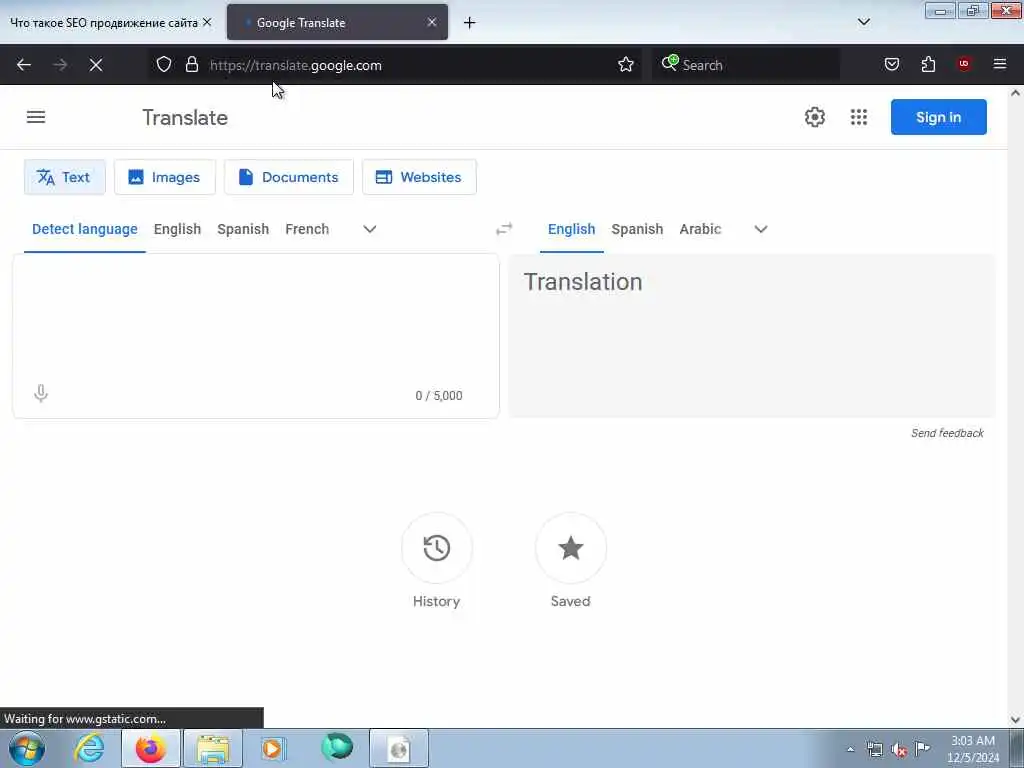This screenshot has height=768, width=1024.
Task: Launch Internet Explorer from taskbar
Action: pos(89,748)
